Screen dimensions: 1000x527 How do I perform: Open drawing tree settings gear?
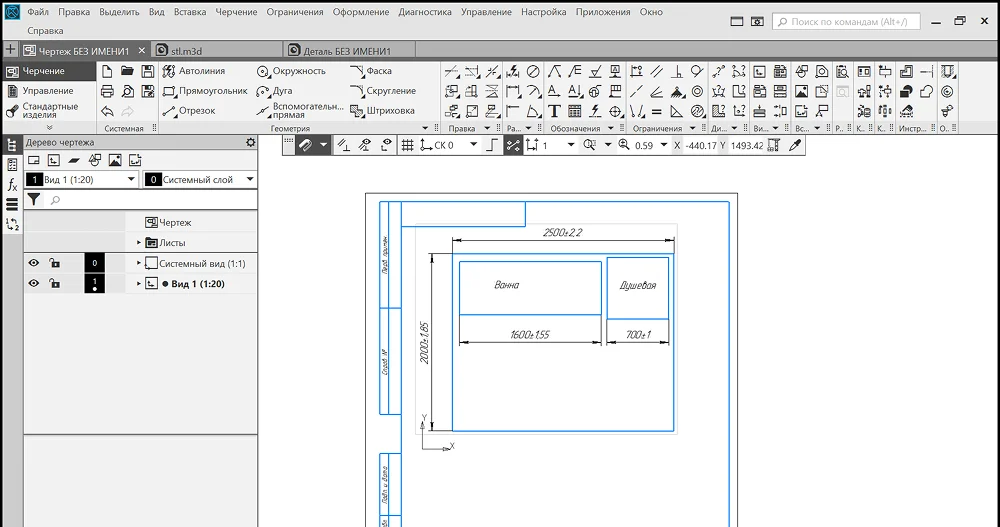coord(251,143)
